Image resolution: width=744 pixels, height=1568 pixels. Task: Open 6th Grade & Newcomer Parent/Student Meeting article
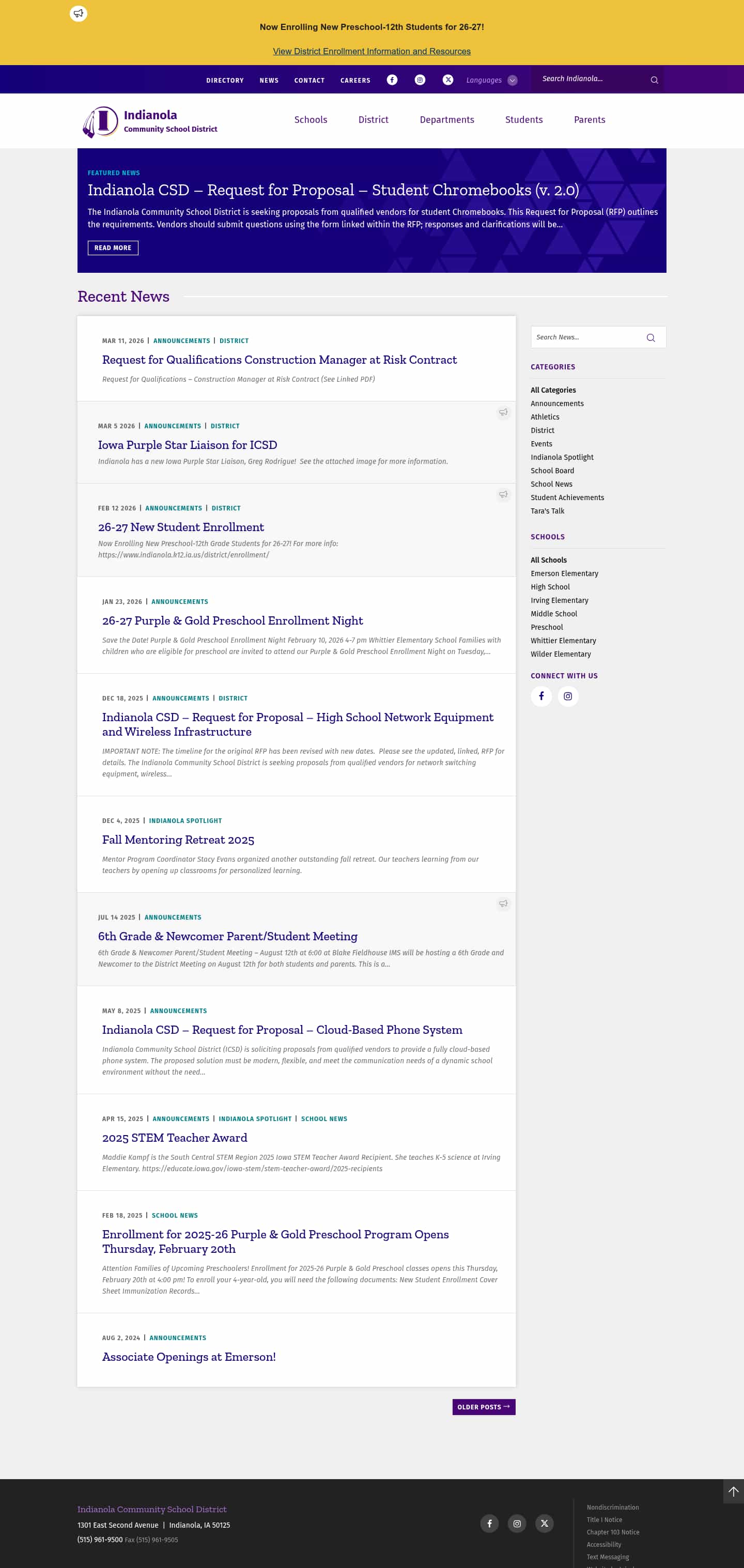click(x=228, y=936)
